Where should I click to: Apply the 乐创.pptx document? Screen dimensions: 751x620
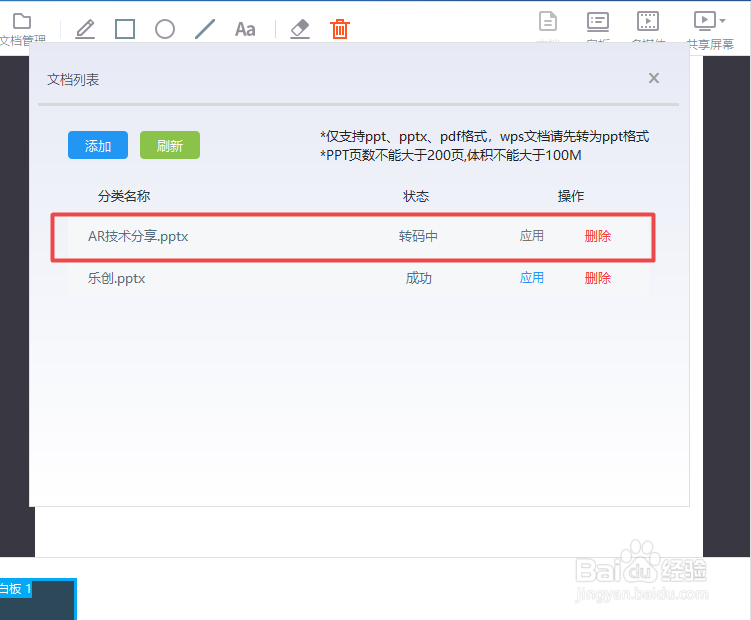coord(532,278)
